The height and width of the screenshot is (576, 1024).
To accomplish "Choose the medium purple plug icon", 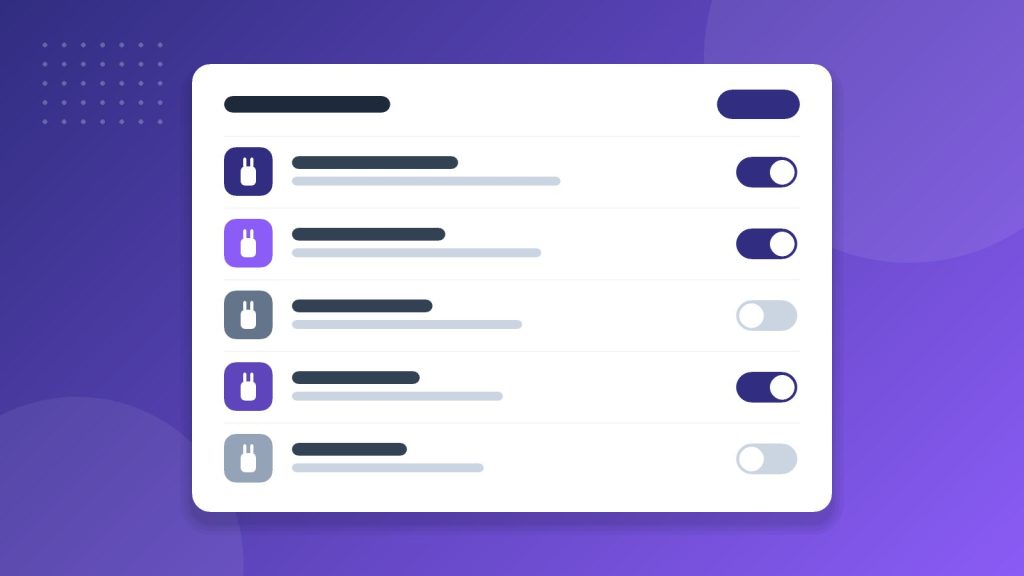I will click(248, 387).
